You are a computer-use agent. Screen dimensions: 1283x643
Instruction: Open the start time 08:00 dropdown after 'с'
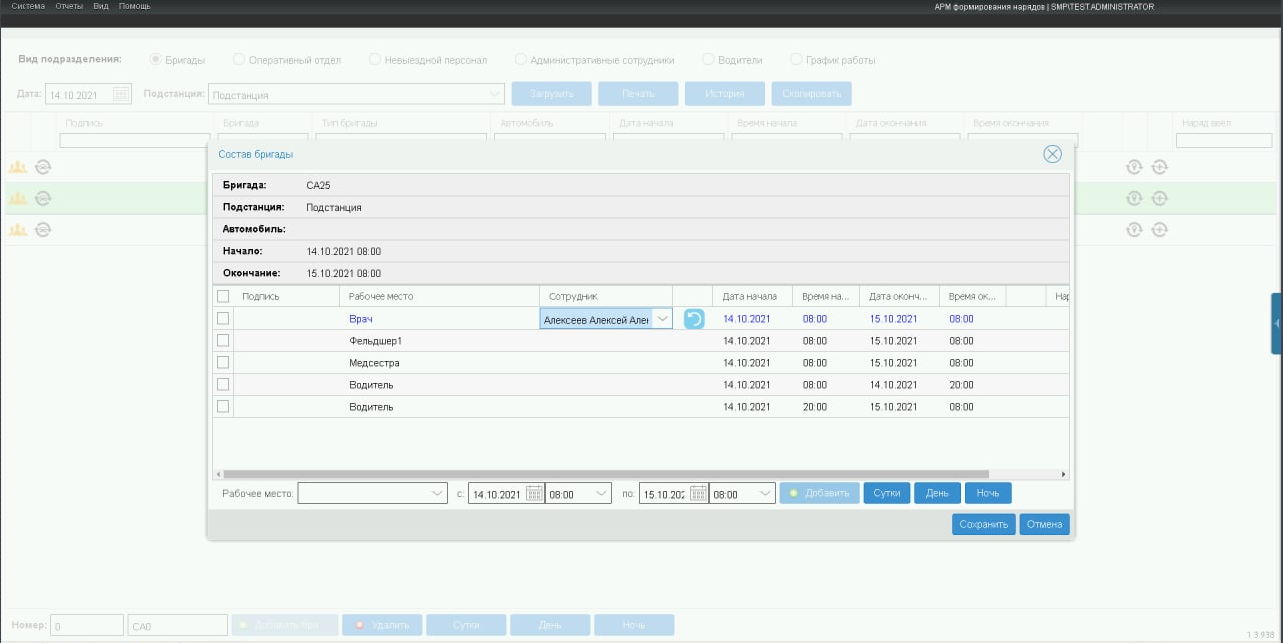600,493
